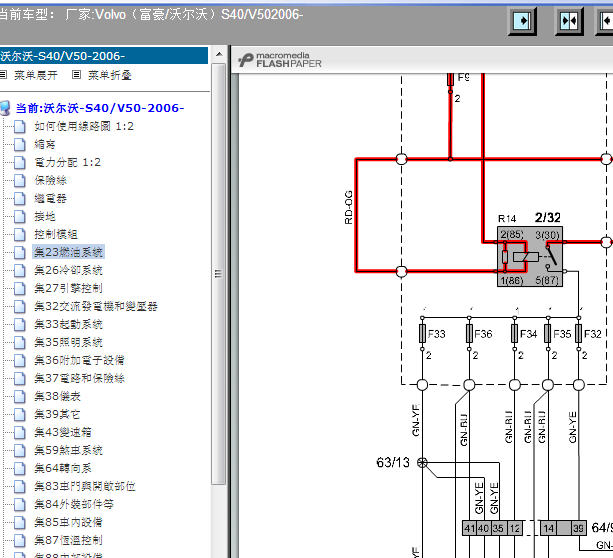Click the two-arrows-facing-inward toolbar button

tap(569, 21)
